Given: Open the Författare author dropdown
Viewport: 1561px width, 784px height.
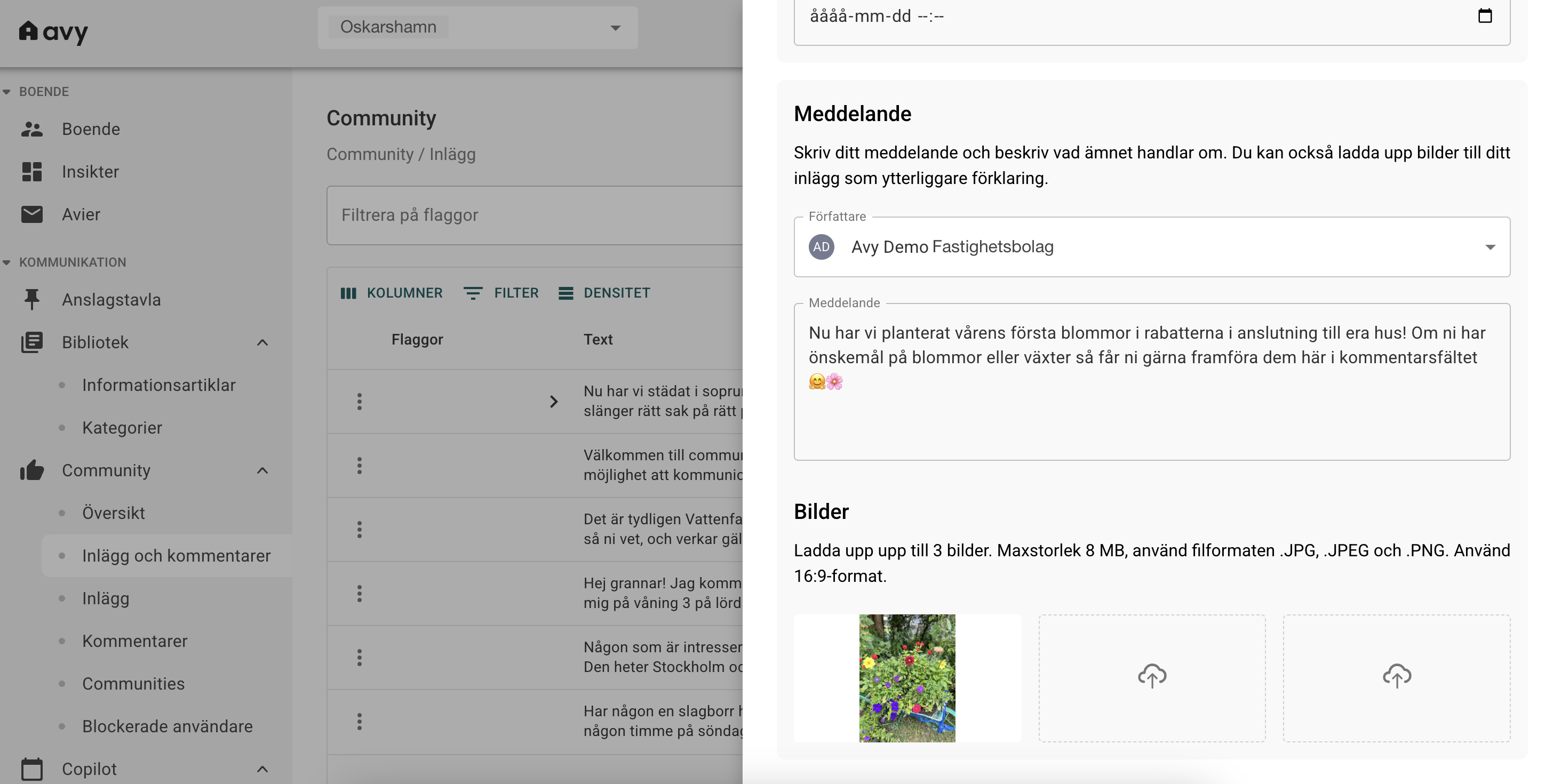Looking at the screenshot, I should (x=1151, y=246).
